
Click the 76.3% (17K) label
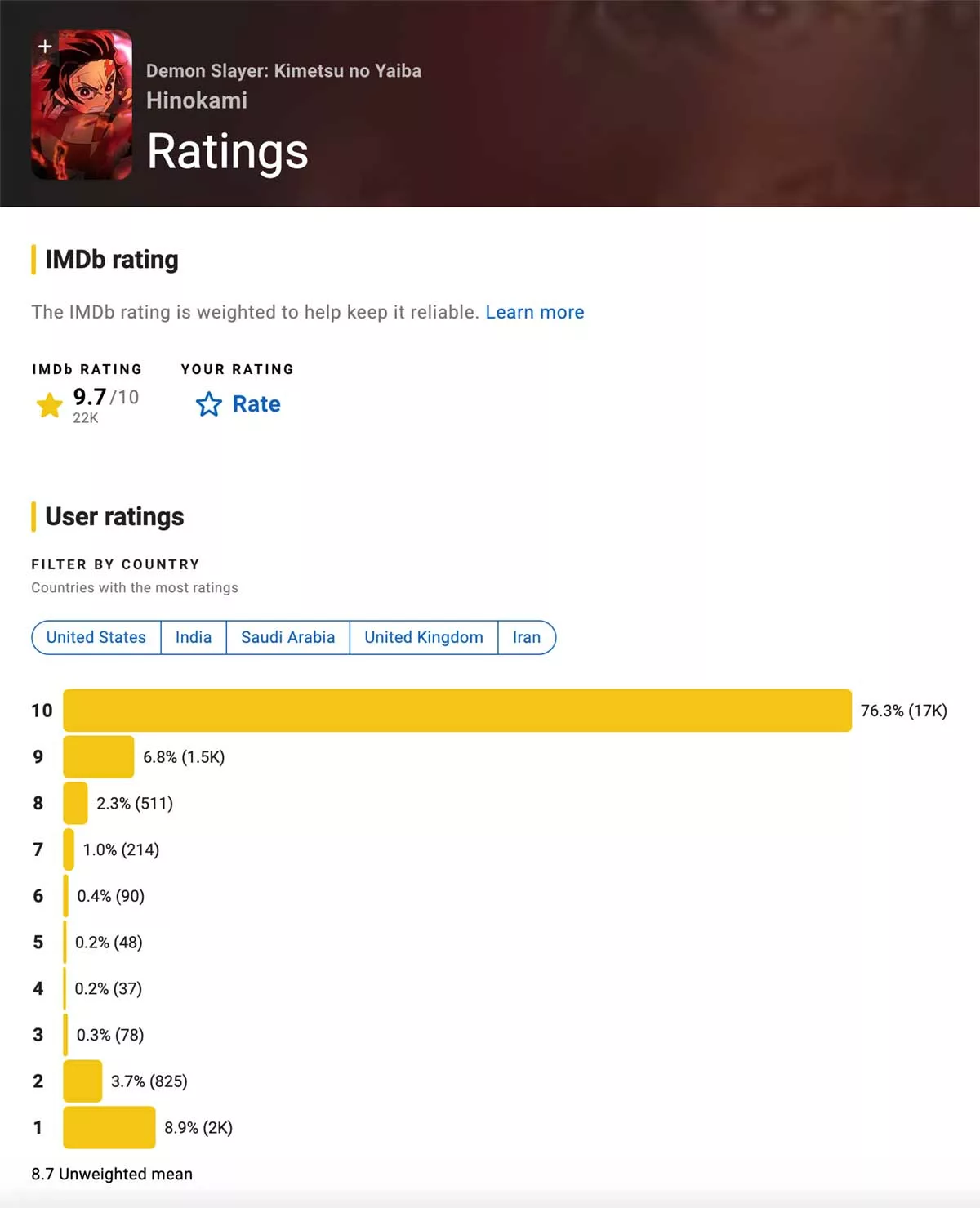click(903, 711)
